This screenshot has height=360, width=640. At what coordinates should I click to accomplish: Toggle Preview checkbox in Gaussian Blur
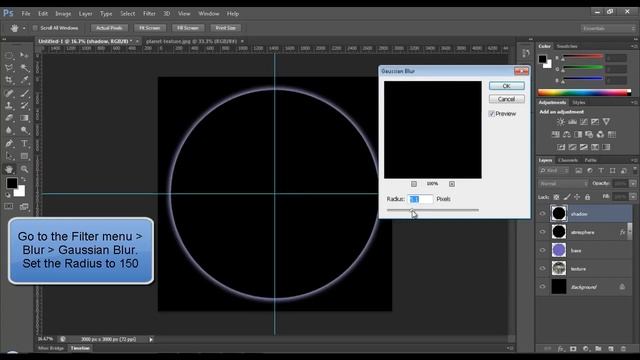tap(492, 113)
